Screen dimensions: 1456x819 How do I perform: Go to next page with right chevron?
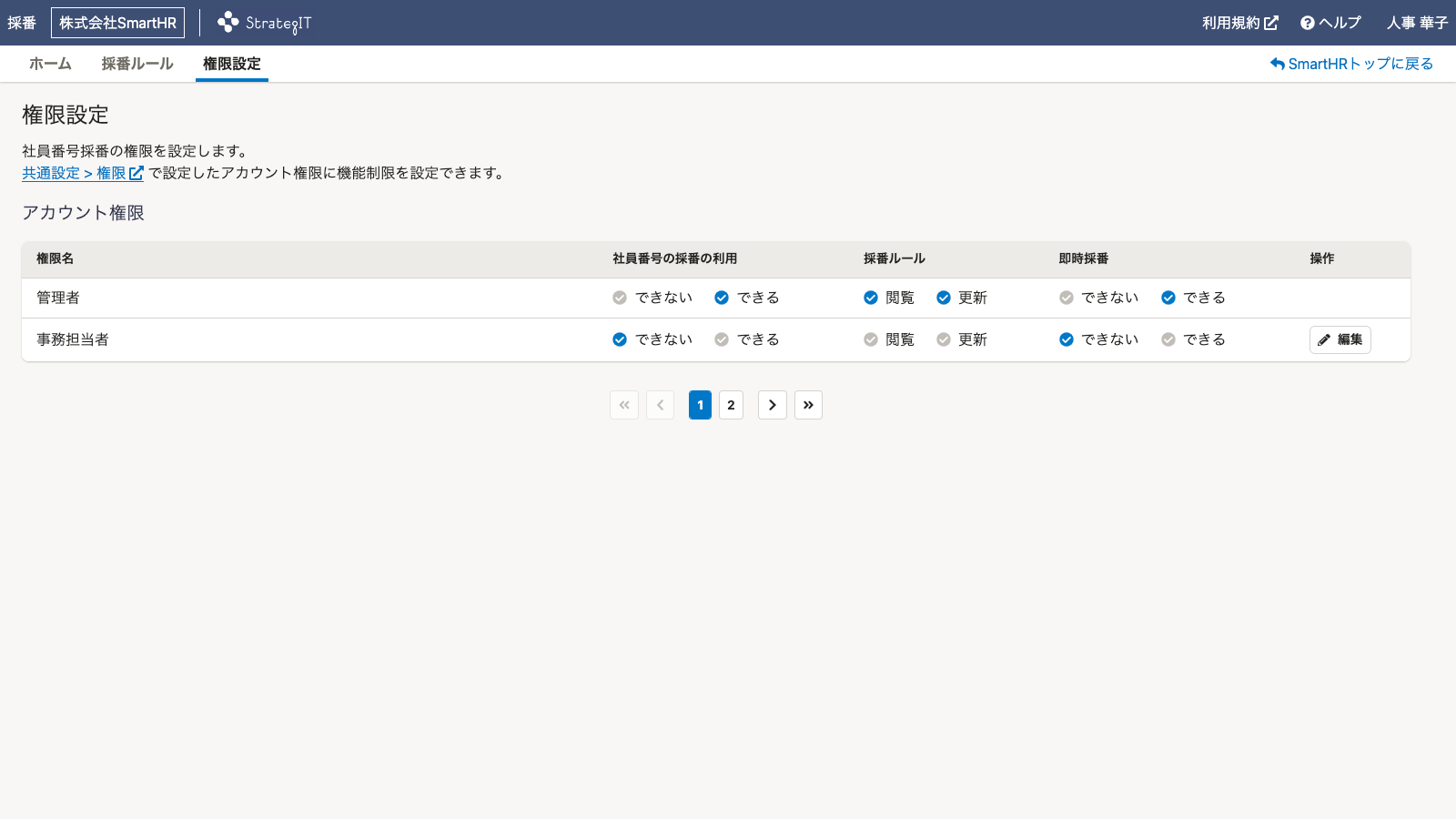click(x=772, y=405)
